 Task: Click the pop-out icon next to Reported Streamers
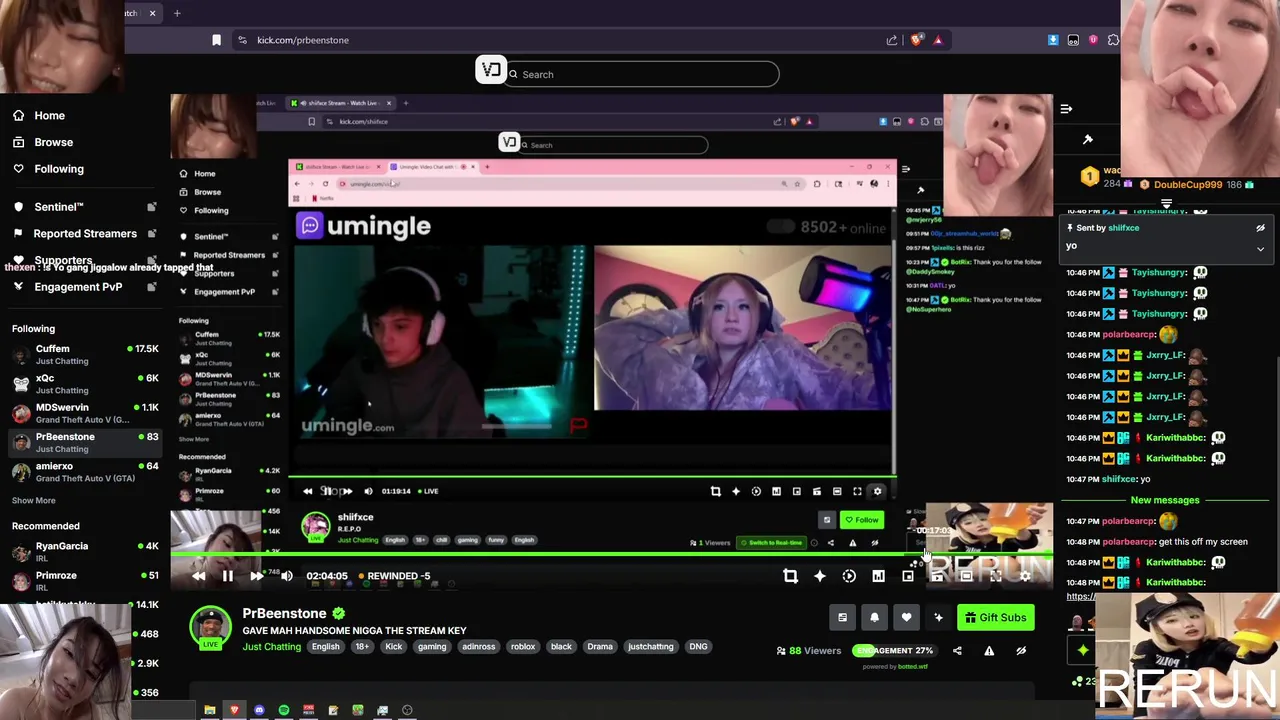point(152,234)
